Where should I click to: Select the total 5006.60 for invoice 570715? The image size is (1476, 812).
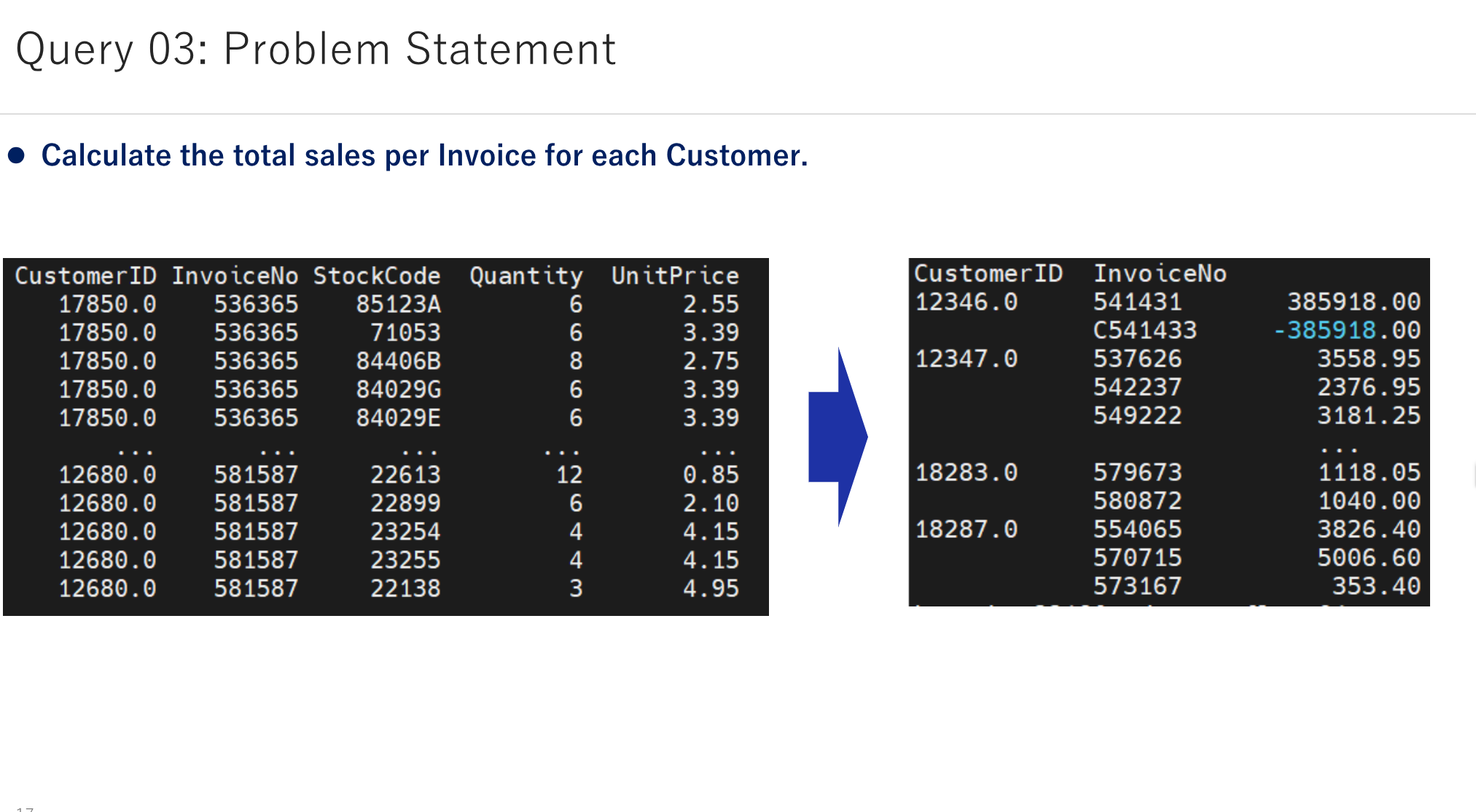tap(1368, 557)
